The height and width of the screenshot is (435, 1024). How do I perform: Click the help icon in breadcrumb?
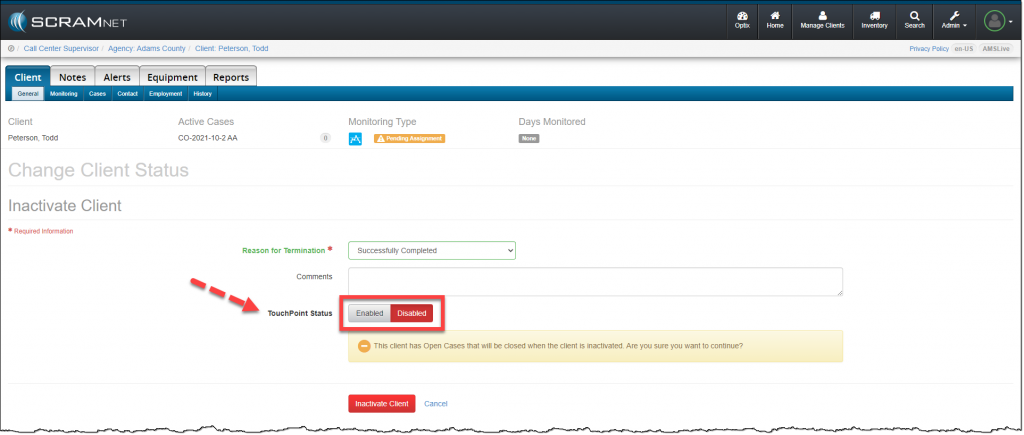tap(11, 48)
